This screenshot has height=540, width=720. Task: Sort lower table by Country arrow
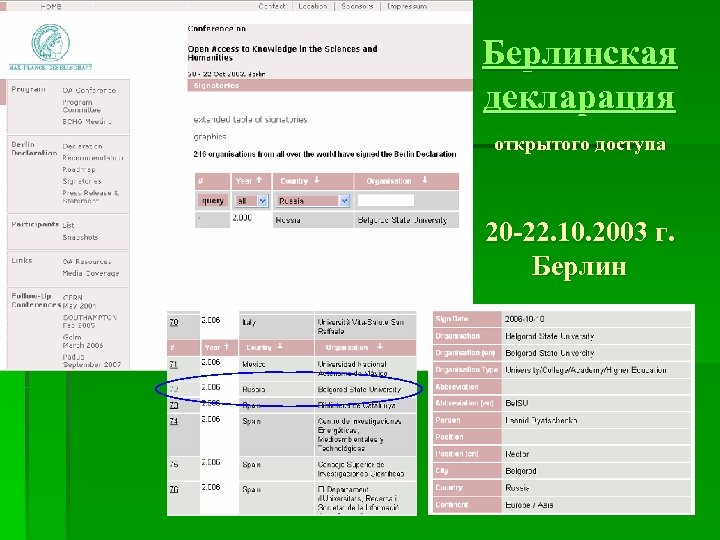click(x=280, y=347)
